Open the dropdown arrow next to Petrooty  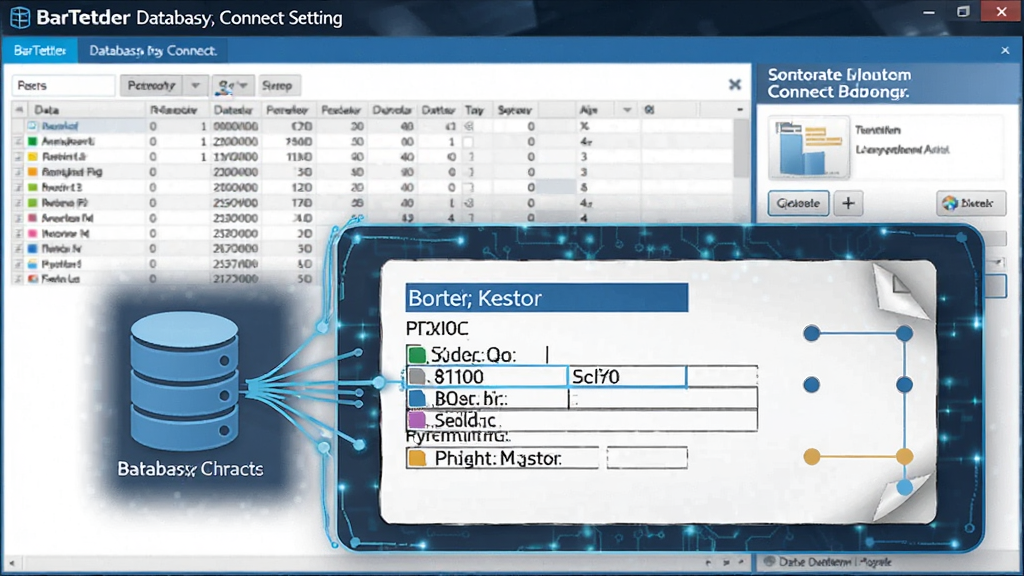pyautogui.click(x=195, y=86)
